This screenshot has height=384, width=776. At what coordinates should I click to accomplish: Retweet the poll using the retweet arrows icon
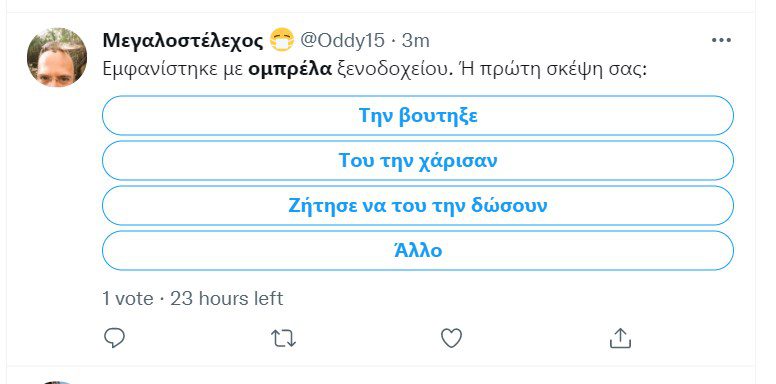coord(284,338)
